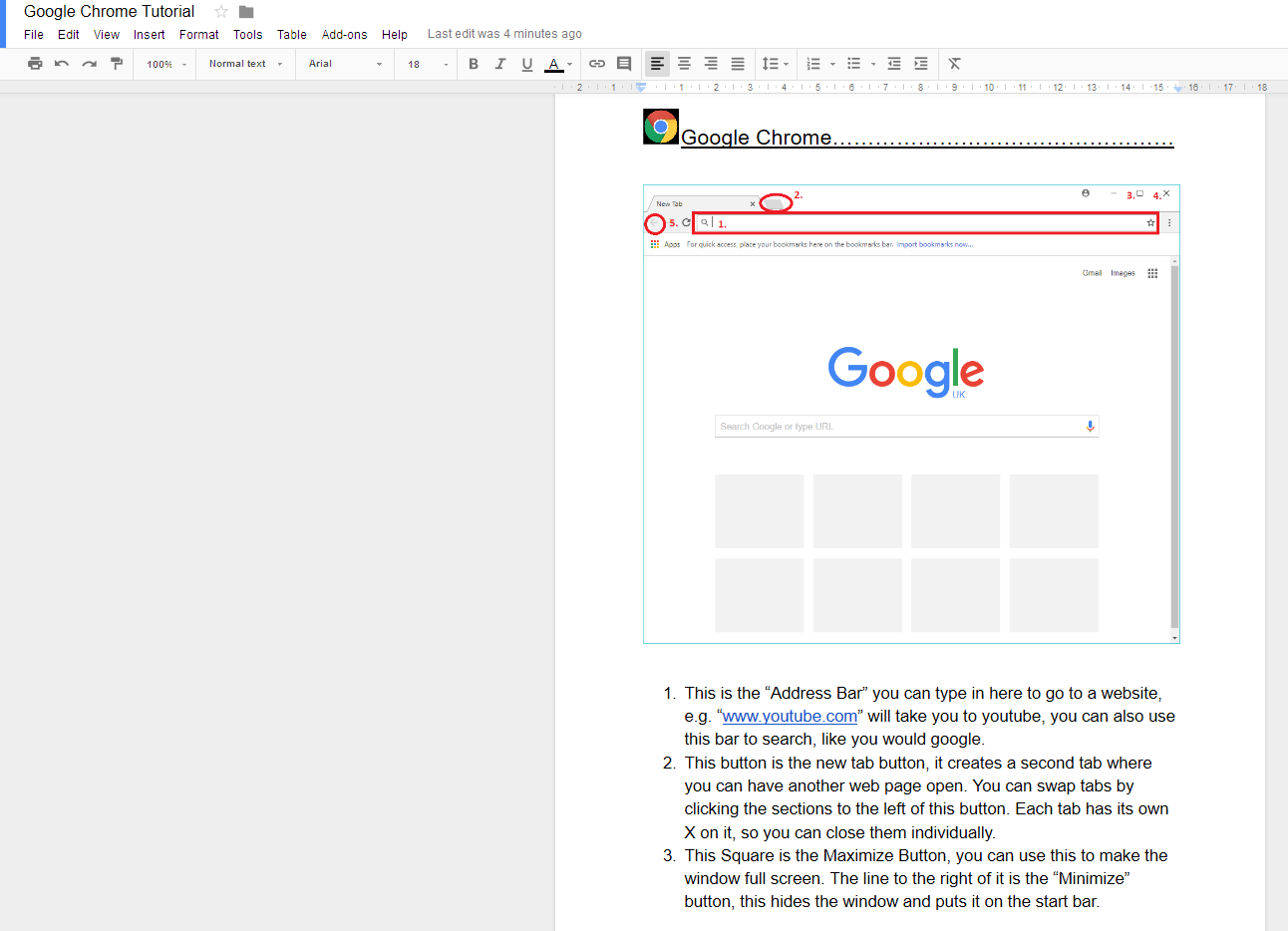Expand the numbered list options arrow
This screenshot has width=1288, height=931.
tap(832, 64)
